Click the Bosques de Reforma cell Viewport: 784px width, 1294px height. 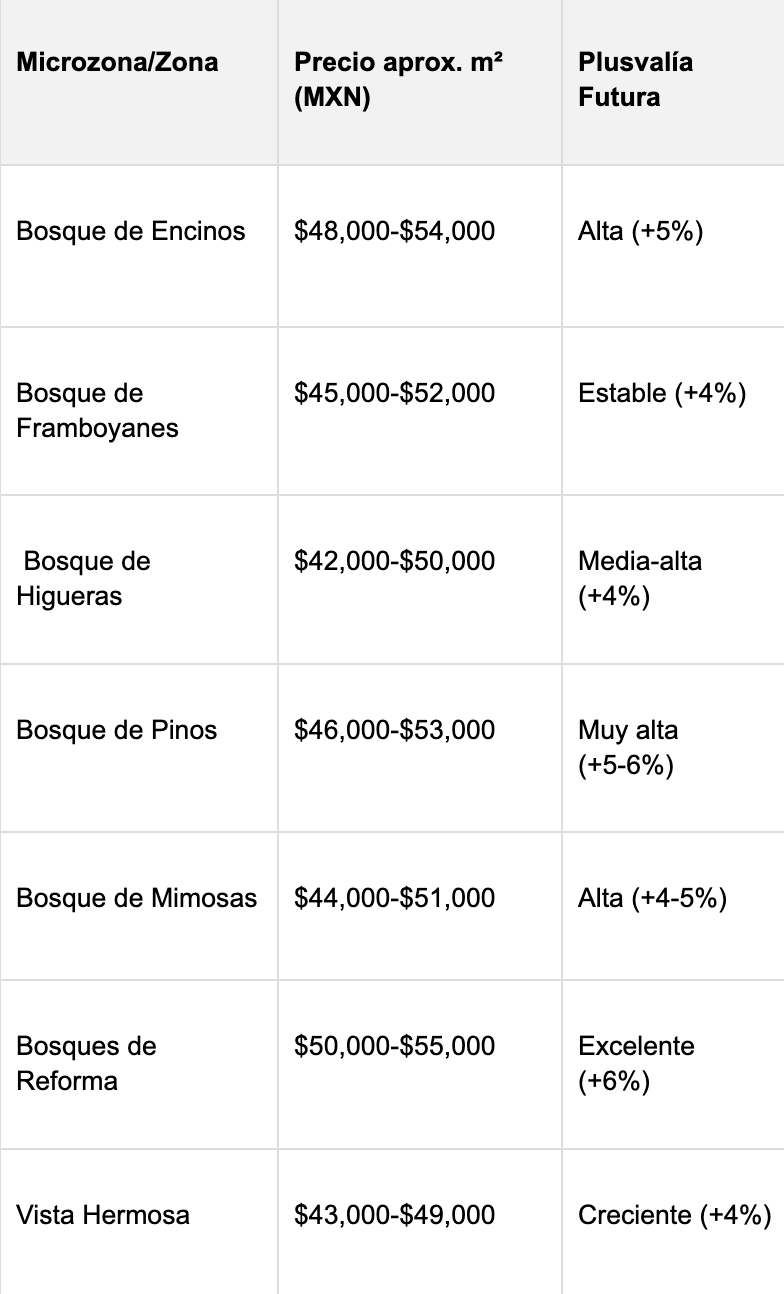click(86, 1063)
